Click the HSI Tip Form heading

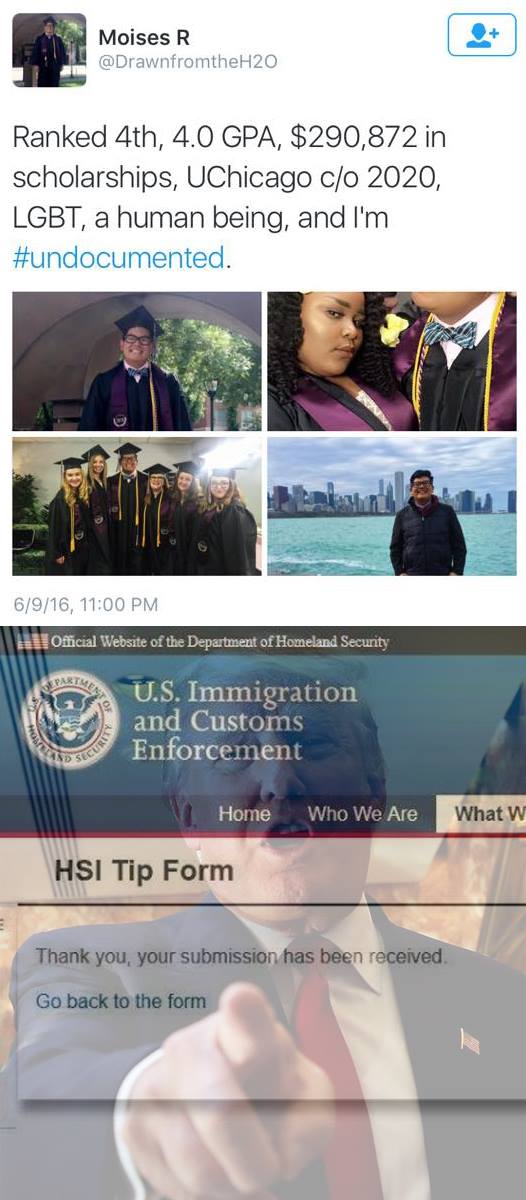(143, 871)
